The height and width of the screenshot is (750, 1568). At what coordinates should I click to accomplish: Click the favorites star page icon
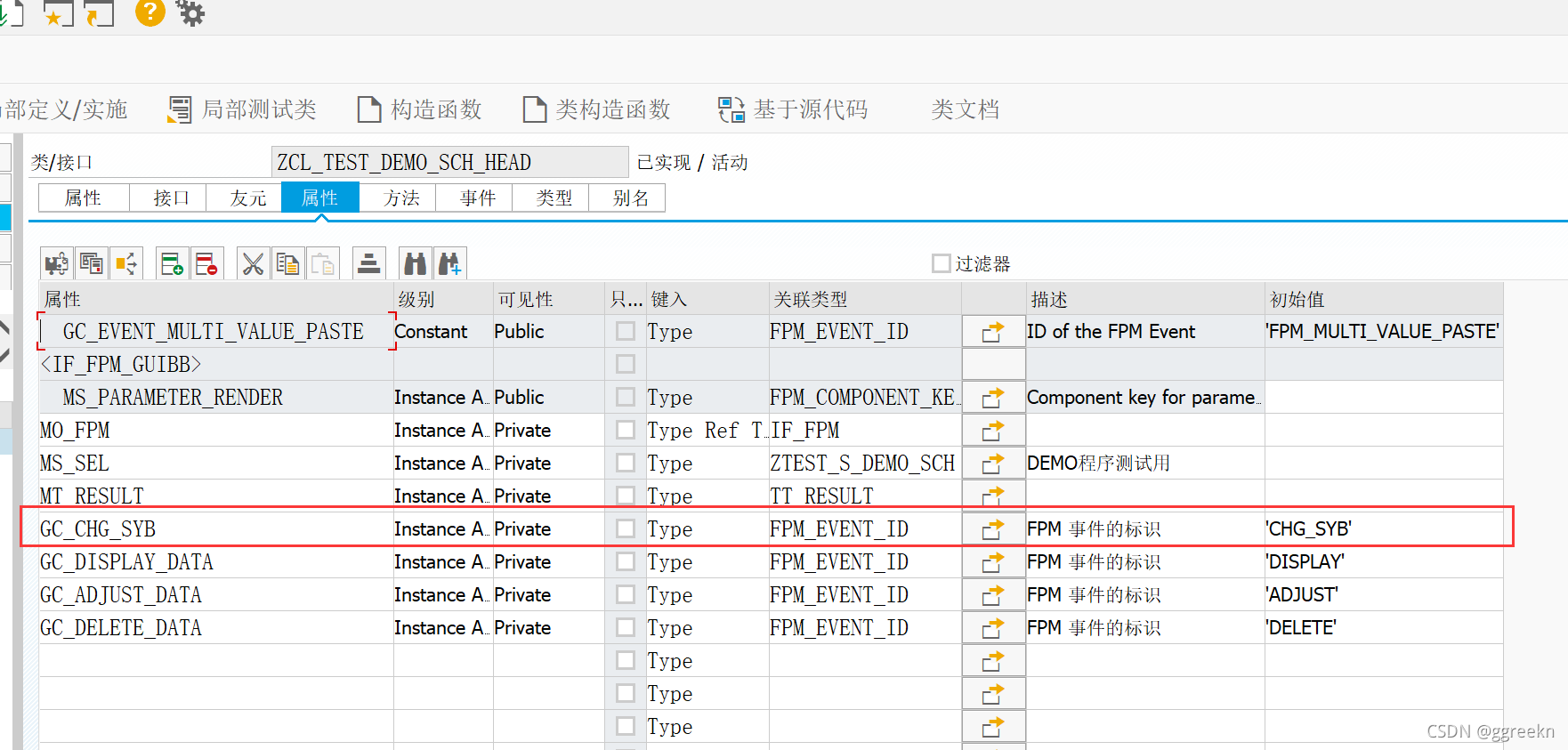click(59, 12)
